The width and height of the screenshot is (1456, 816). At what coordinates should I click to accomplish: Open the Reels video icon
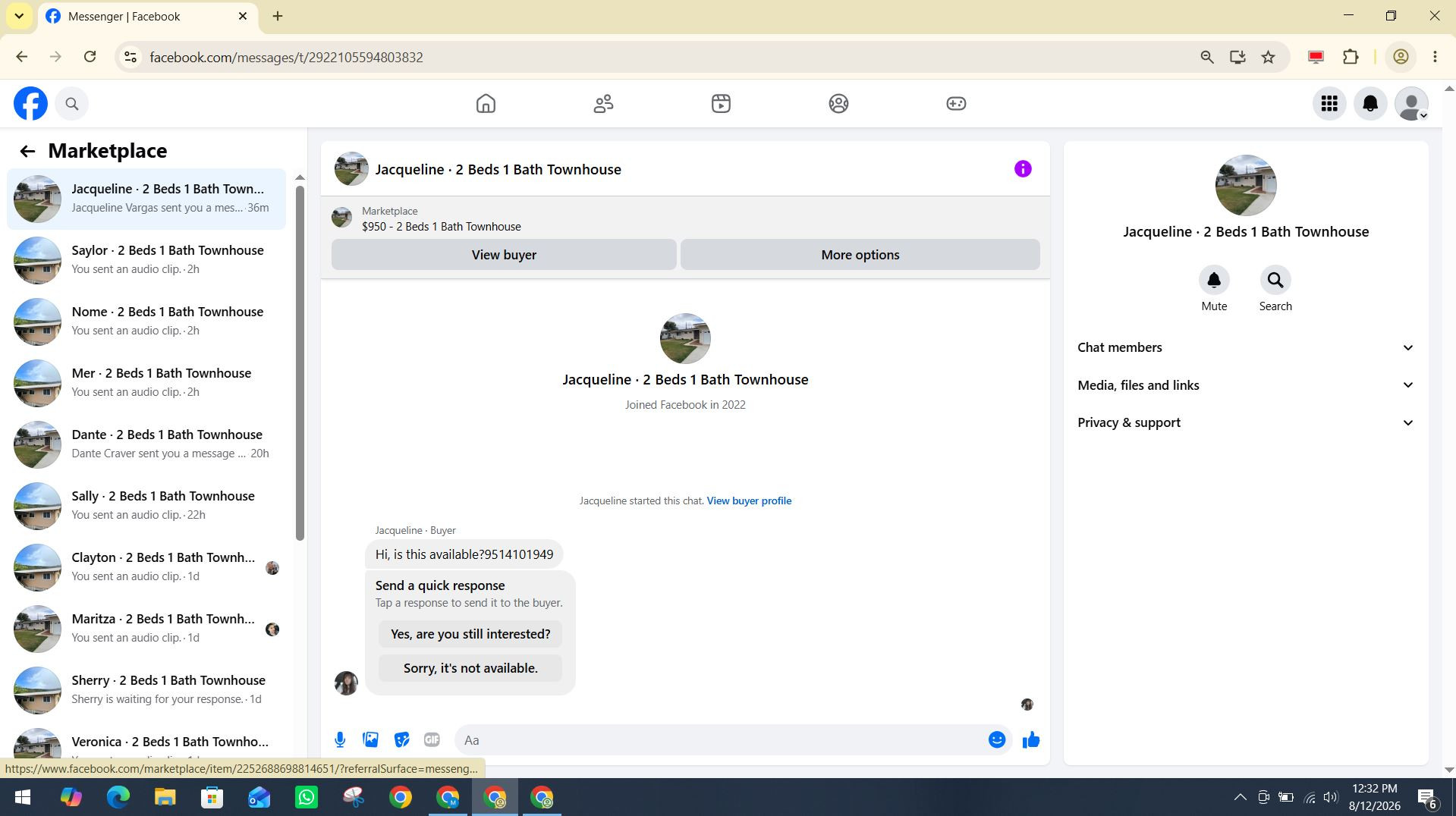pyautogui.click(x=721, y=104)
